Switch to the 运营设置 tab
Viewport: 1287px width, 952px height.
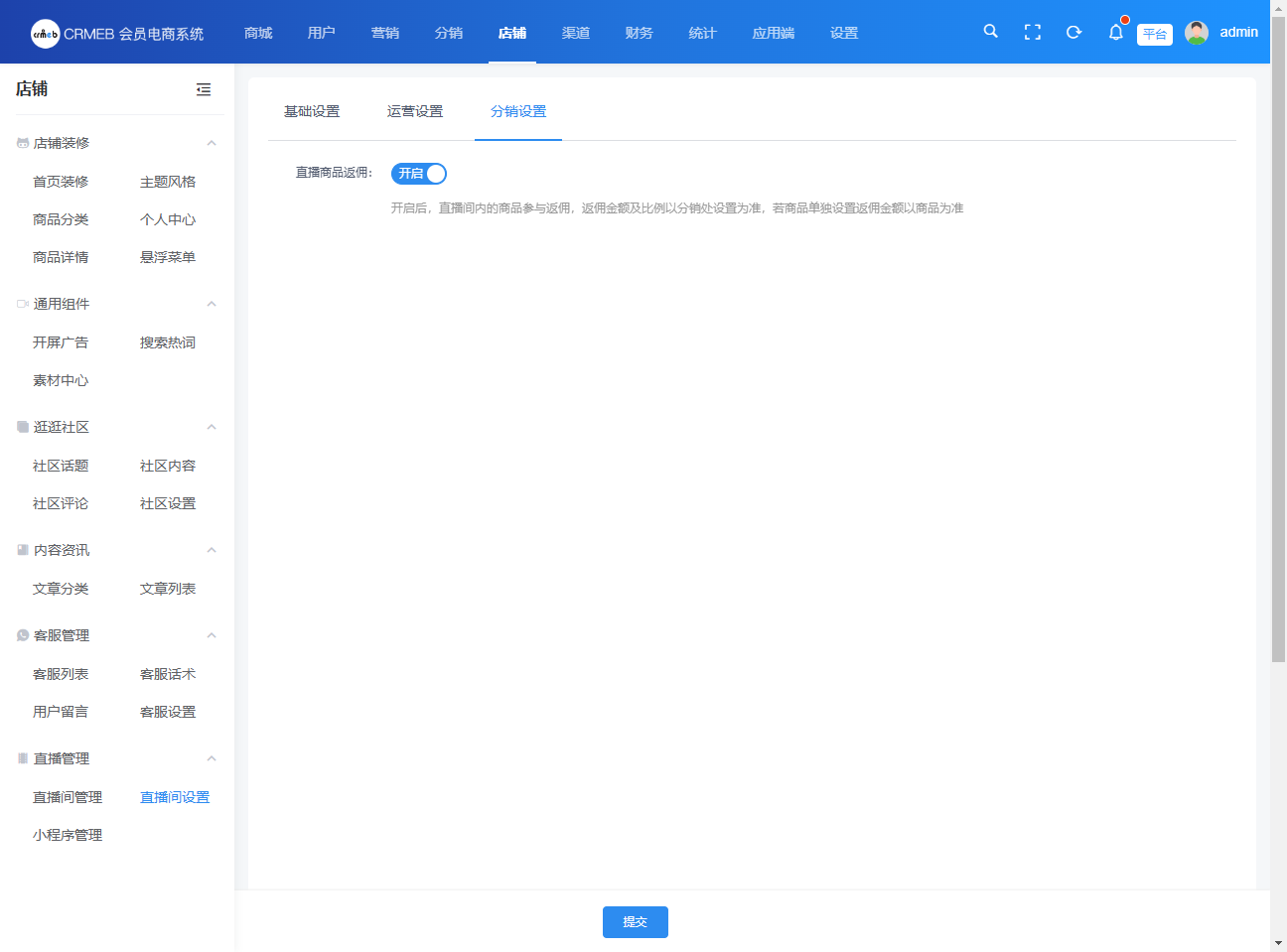coord(415,111)
